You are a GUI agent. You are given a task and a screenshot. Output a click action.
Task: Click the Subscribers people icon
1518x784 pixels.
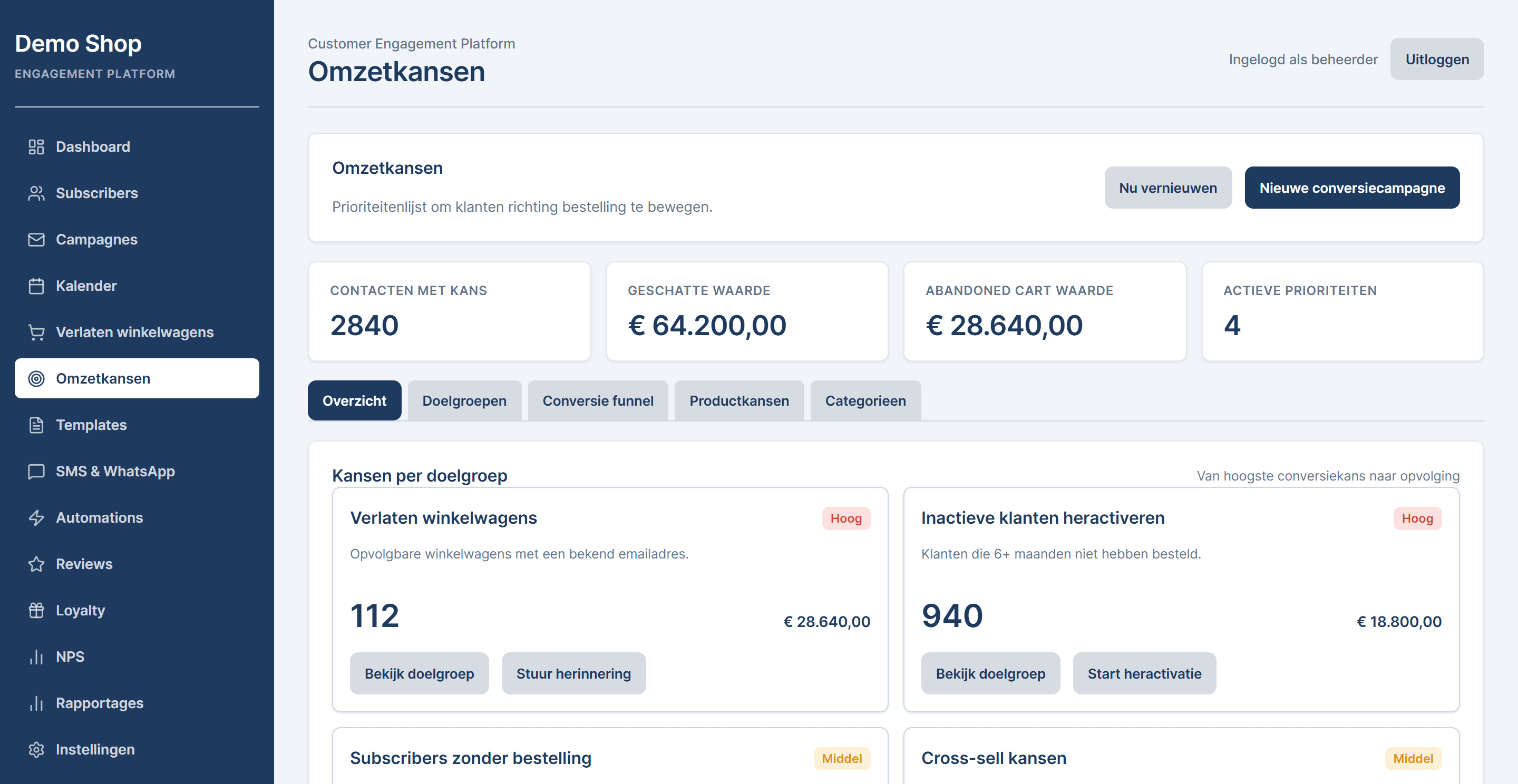coord(36,193)
